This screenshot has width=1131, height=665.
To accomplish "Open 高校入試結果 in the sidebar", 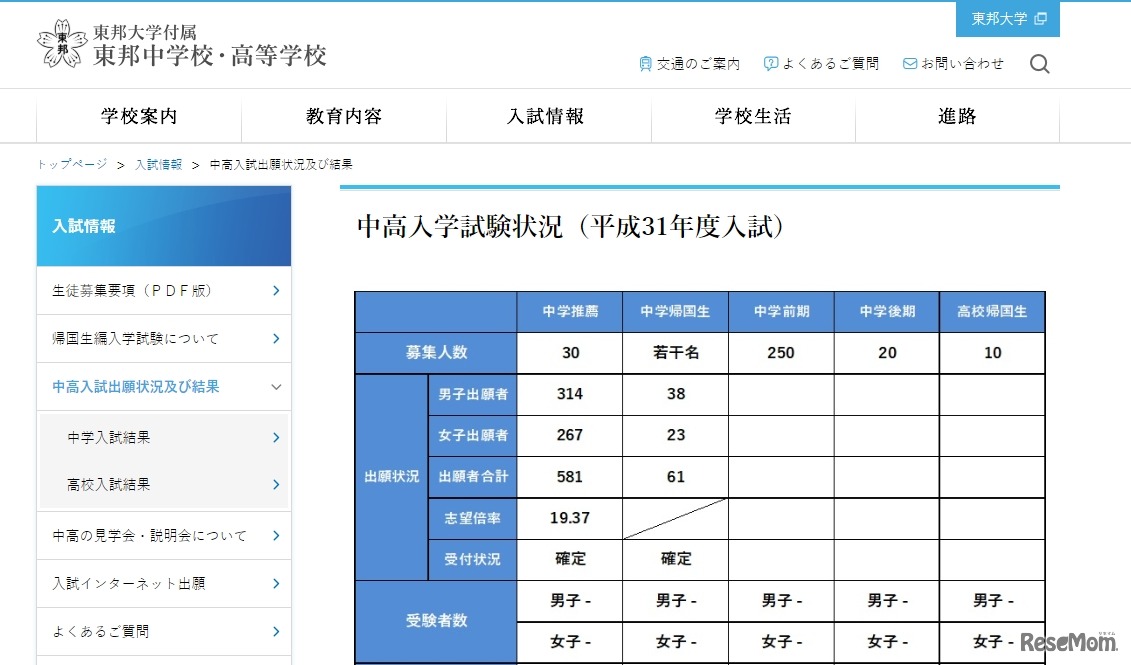I will 109,484.
